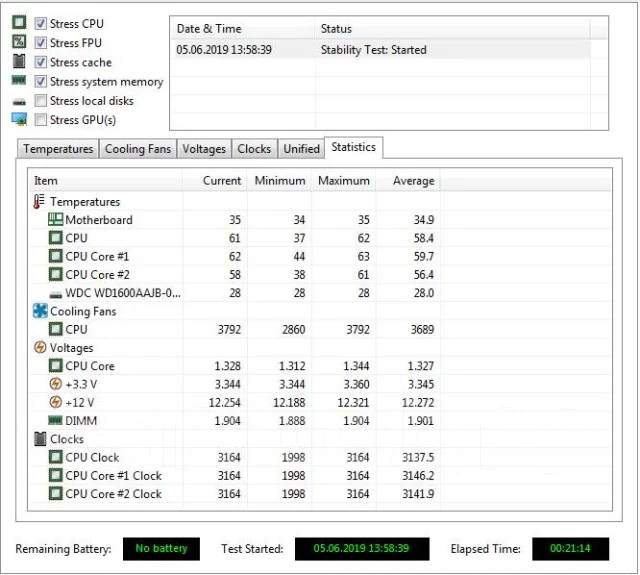
Task: Click the Maximum column header
Action: (344, 180)
